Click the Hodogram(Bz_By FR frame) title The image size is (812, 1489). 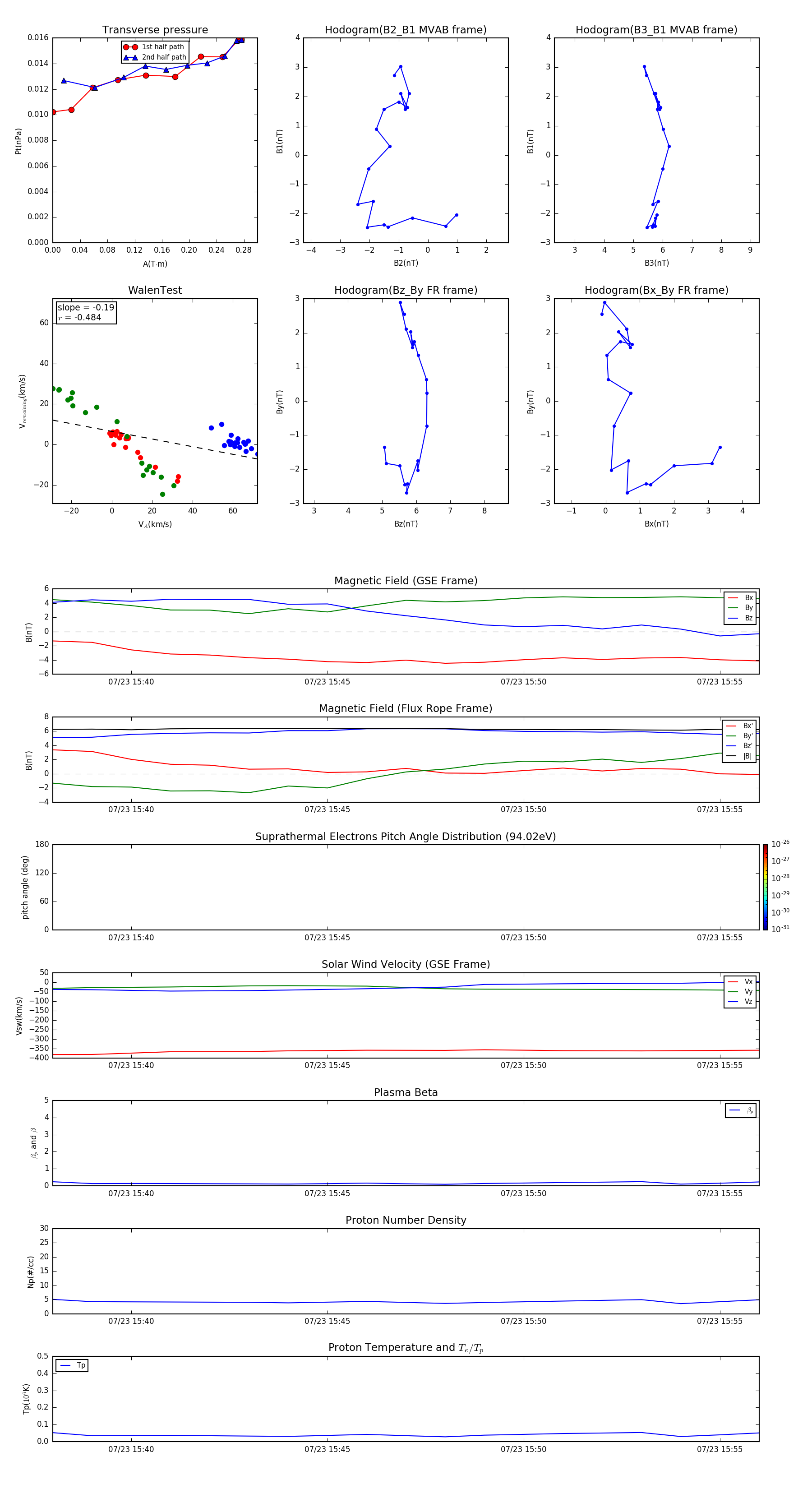pyautogui.click(x=406, y=290)
